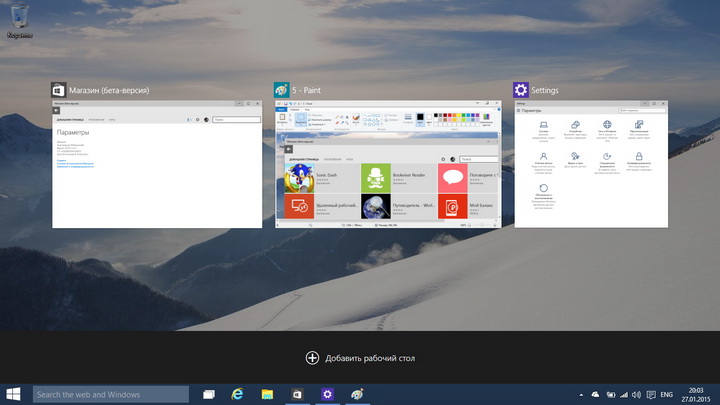Open the OneDrive cloud tray icon
The width and height of the screenshot is (720, 405).
595,394
